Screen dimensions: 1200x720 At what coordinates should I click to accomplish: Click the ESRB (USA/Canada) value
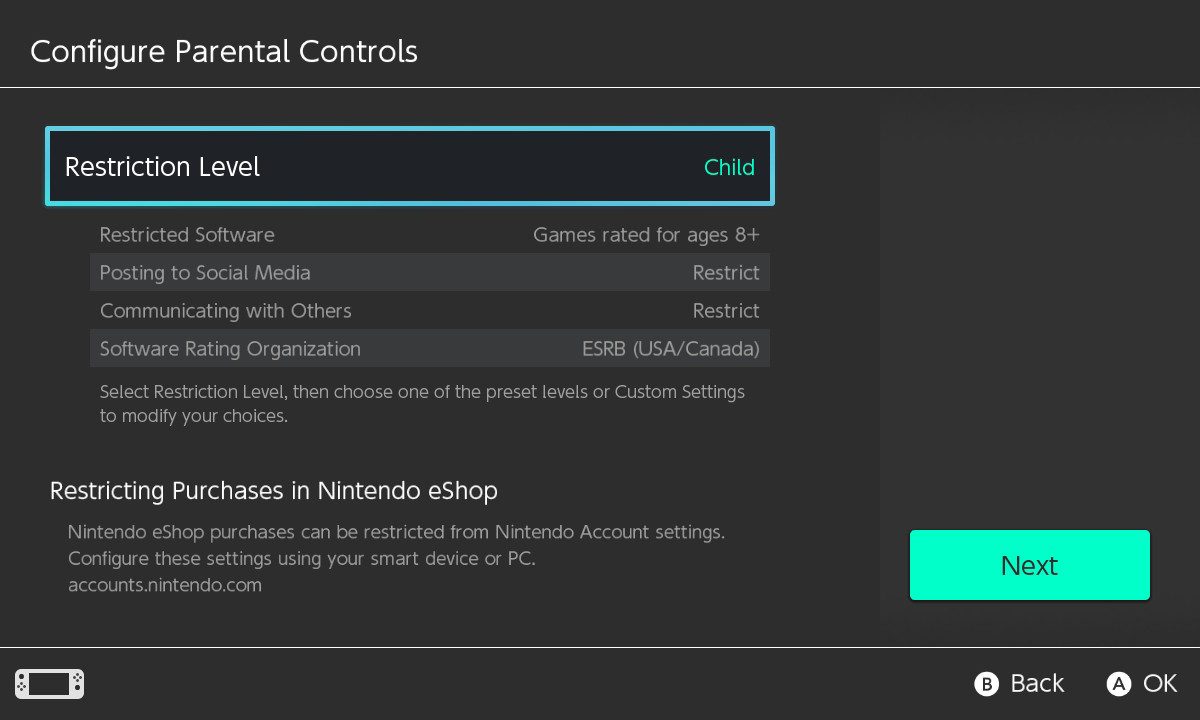coord(670,349)
